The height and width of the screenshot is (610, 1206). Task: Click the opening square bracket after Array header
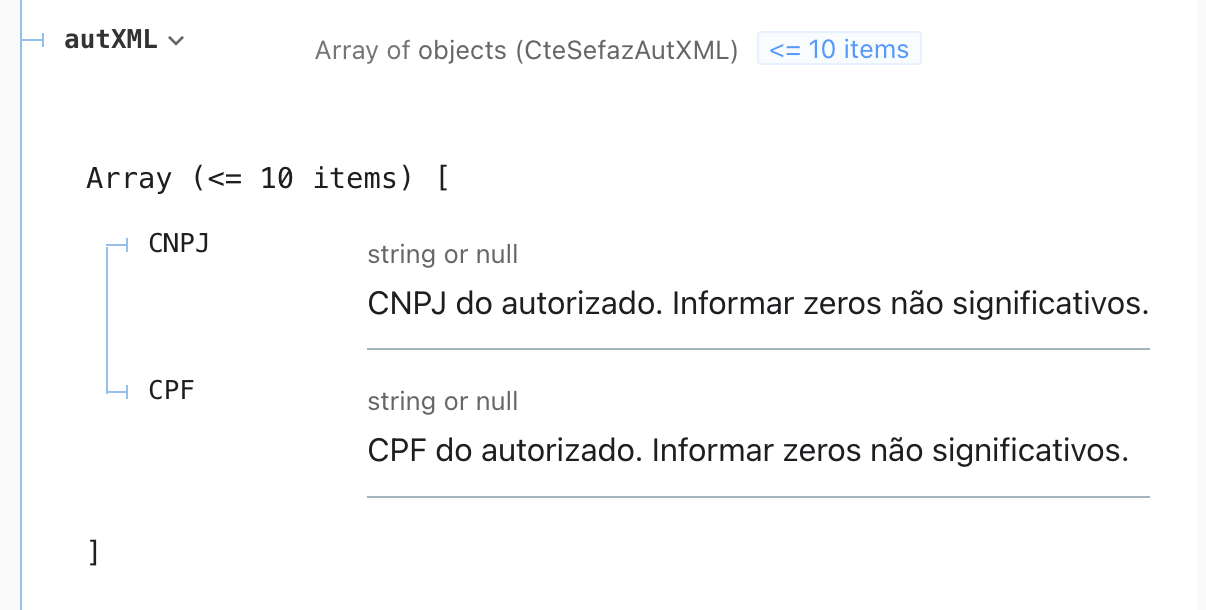[x=442, y=179]
